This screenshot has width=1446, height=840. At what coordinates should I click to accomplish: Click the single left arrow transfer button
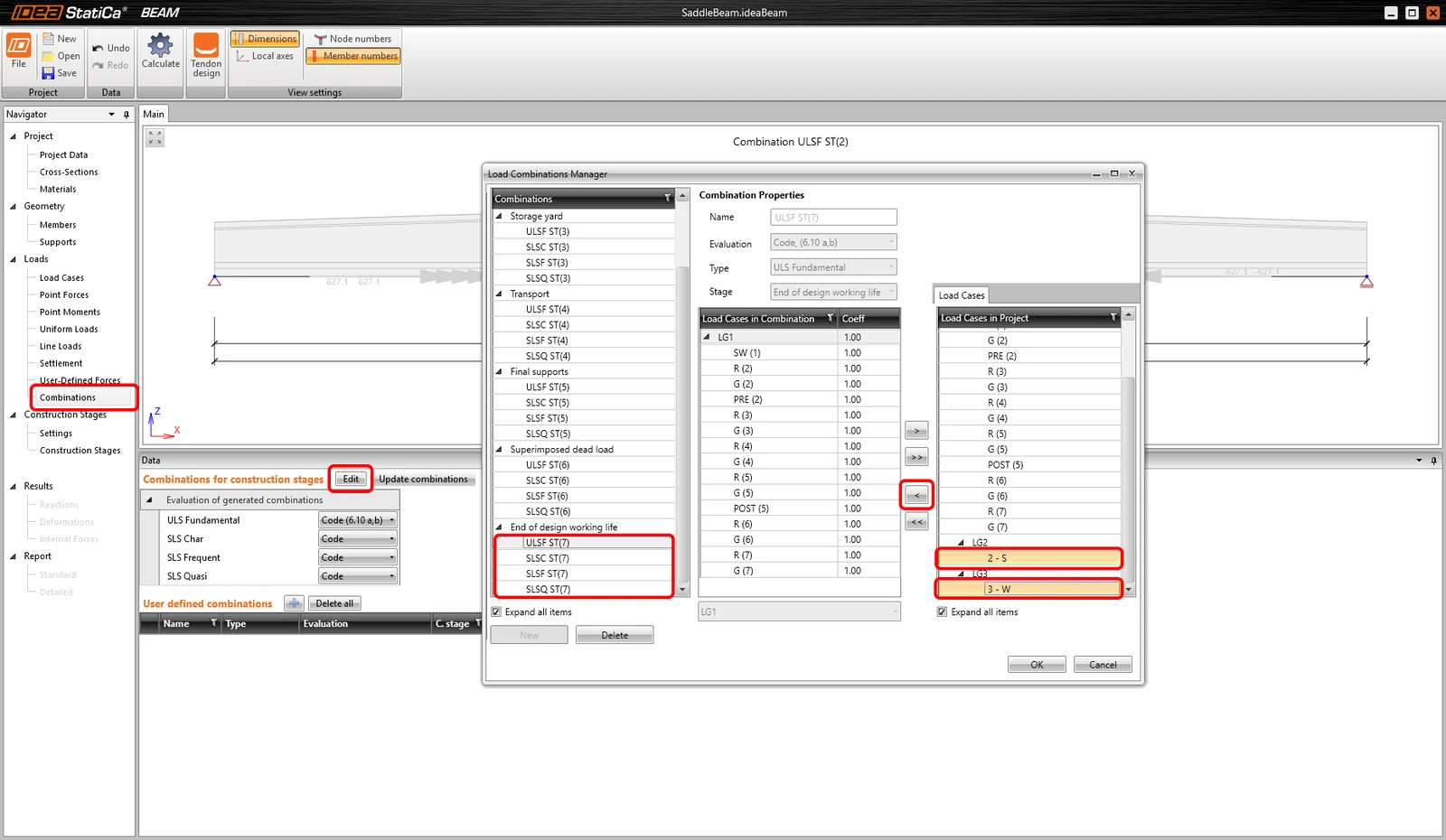(x=916, y=495)
